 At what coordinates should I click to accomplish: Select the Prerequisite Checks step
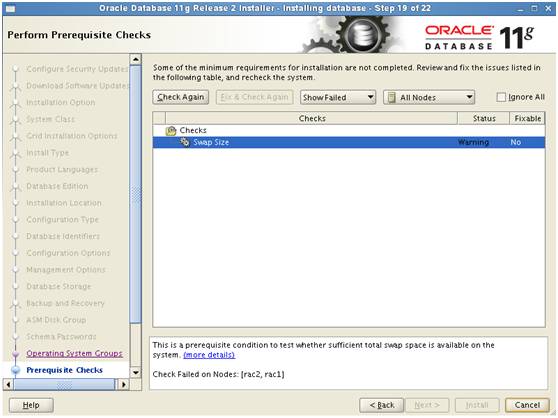pos(64,370)
